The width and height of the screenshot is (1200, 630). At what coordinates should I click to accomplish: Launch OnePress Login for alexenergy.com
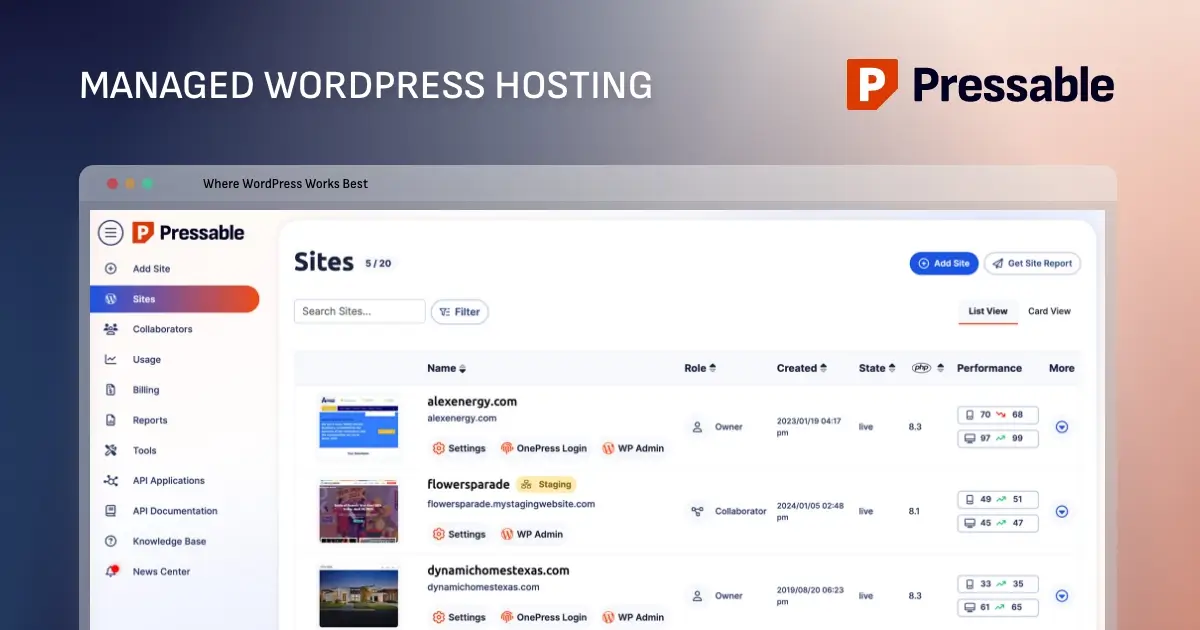coord(544,448)
